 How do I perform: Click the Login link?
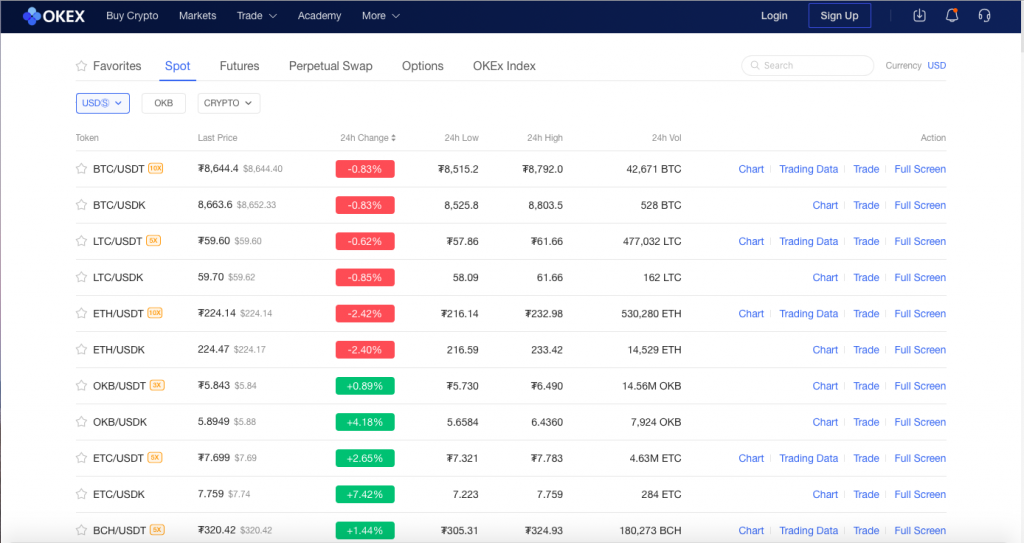click(x=774, y=16)
